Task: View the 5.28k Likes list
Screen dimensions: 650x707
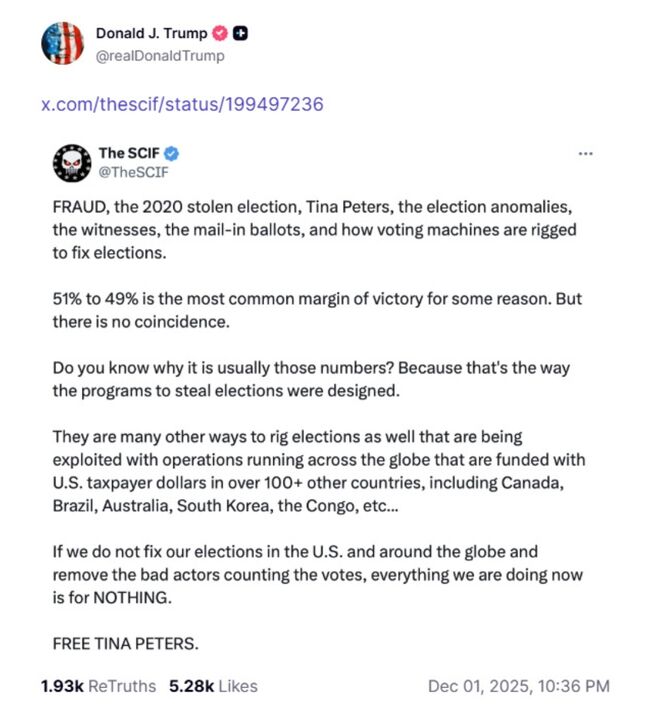Action: 213,686
